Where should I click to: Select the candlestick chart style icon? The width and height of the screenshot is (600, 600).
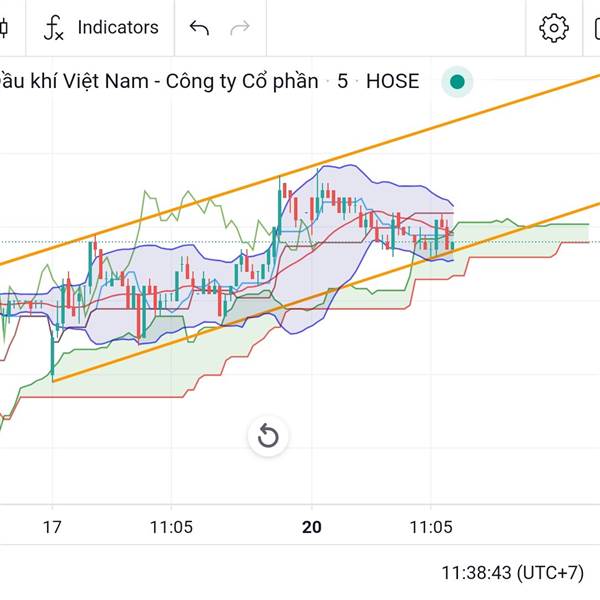click(4, 28)
